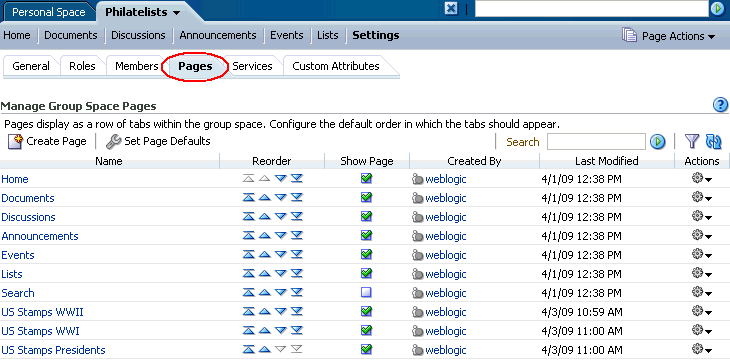This screenshot has width=730, height=360.
Task: Move US Stamps Presidents page up one
Action: click(x=264, y=349)
